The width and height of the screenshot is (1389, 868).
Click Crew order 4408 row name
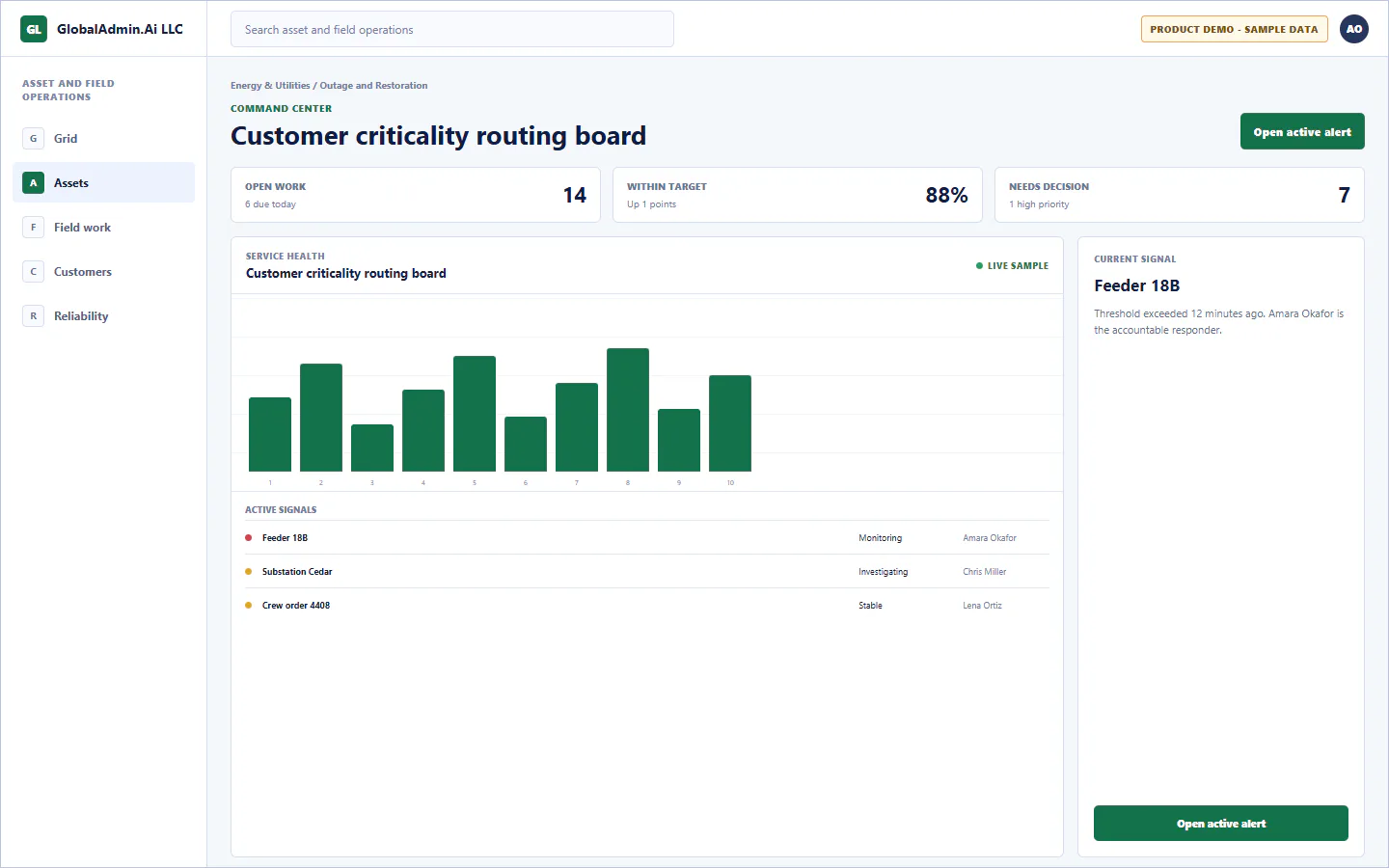coord(296,606)
